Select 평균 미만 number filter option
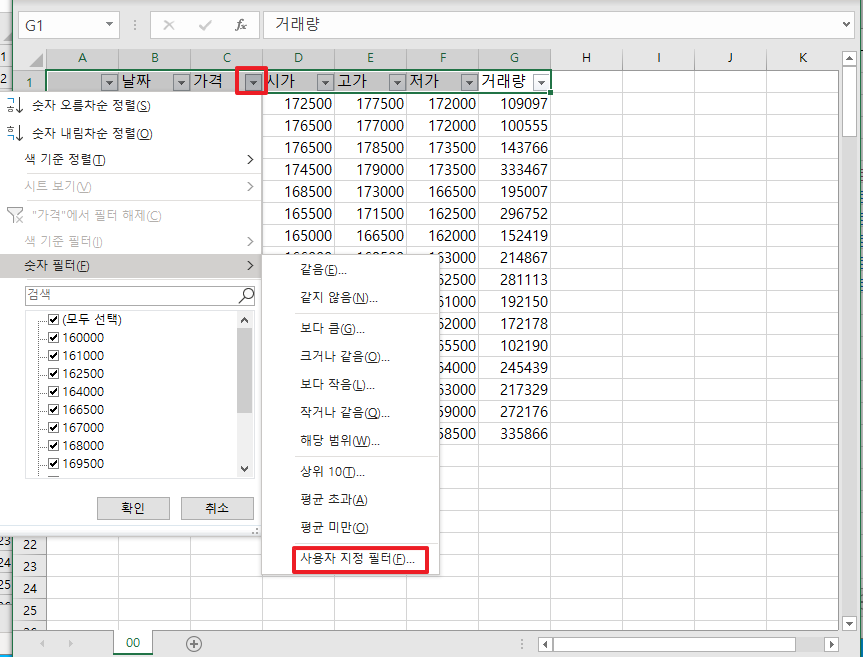Image resolution: width=863 pixels, height=657 pixels. 351,528
